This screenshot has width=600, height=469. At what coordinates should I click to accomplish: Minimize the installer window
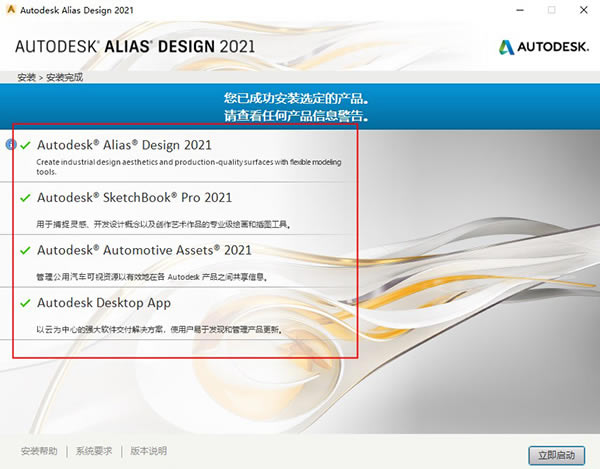click(520, 10)
